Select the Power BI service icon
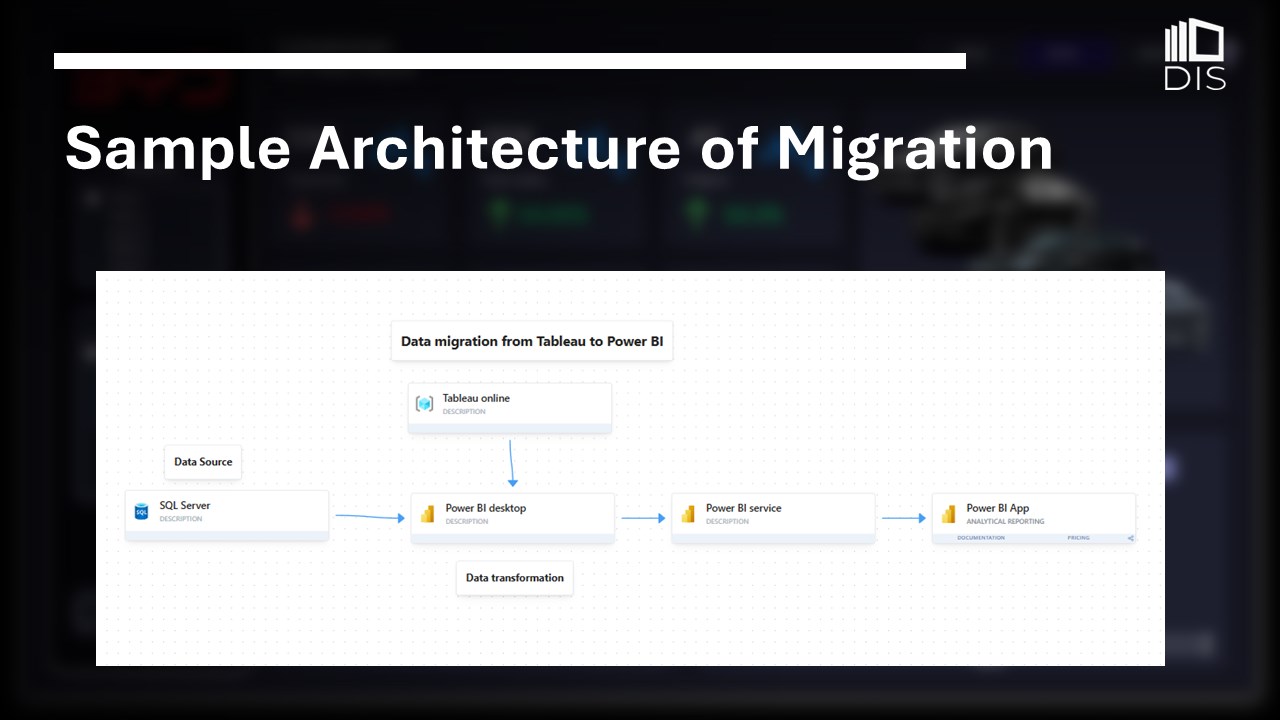Image resolution: width=1280 pixels, height=720 pixels. click(687, 514)
